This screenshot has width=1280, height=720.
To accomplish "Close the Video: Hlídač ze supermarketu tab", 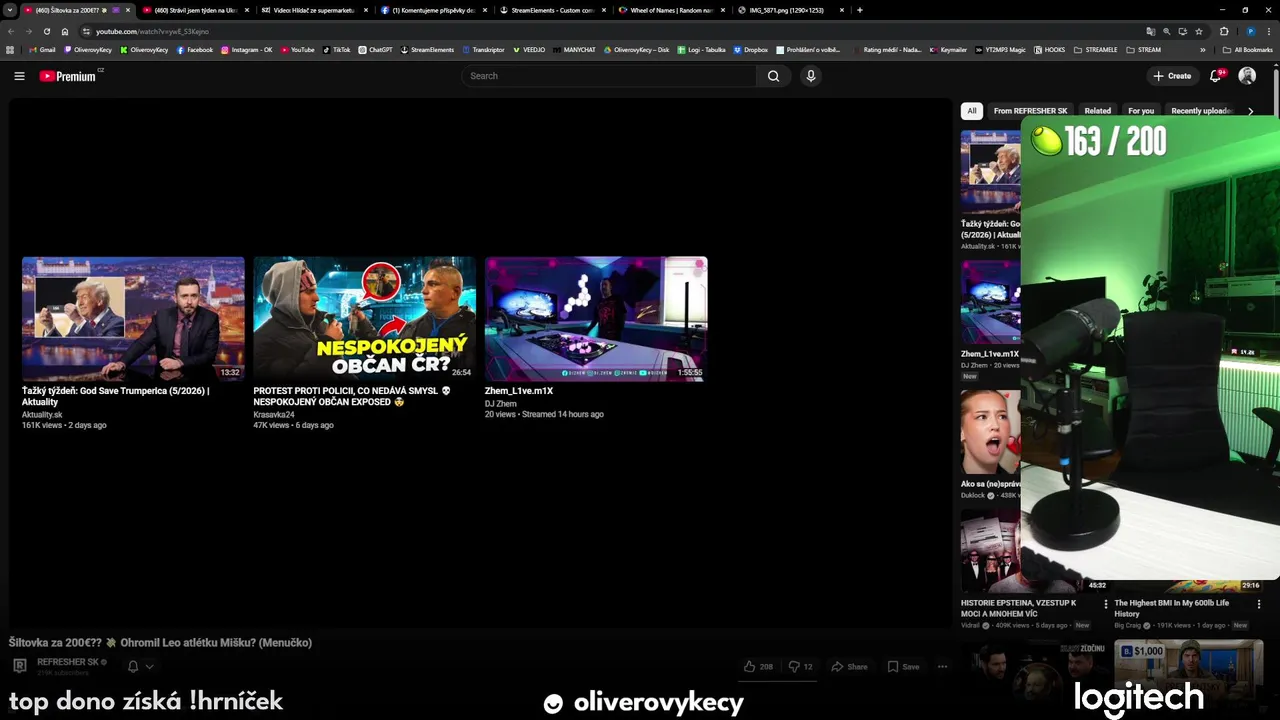I will (366, 10).
